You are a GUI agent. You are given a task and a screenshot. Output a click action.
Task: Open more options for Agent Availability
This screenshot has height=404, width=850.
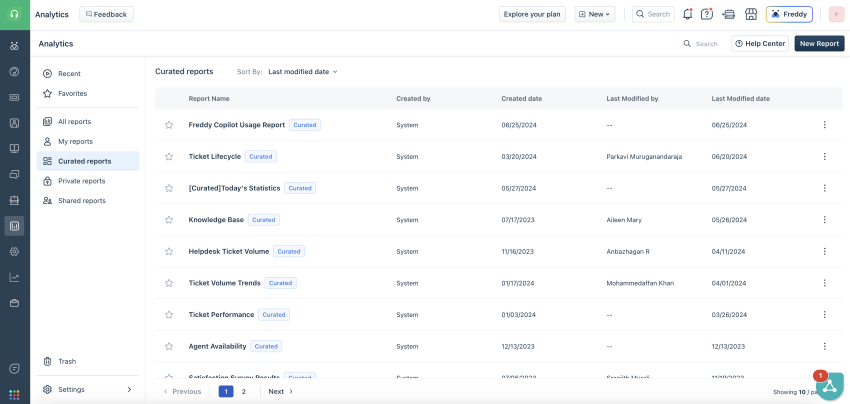click(825, 346)
